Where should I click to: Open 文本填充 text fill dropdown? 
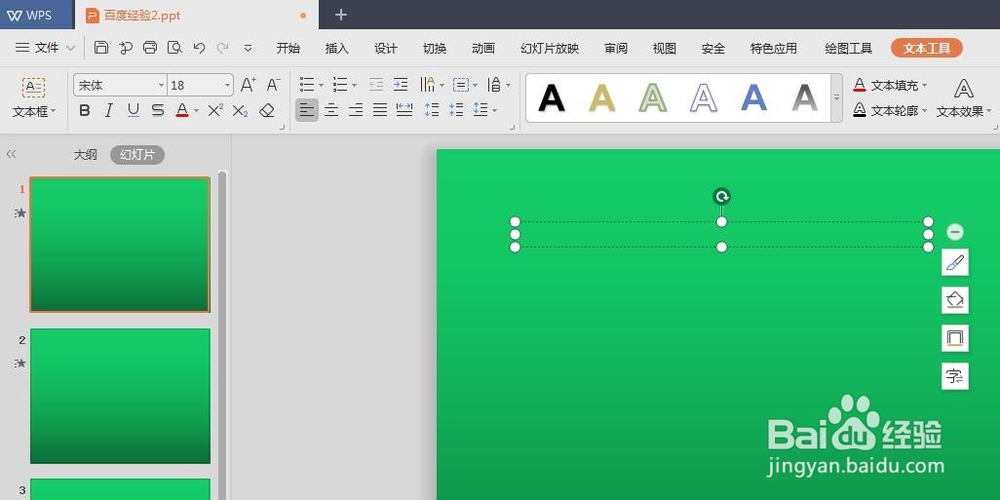(890, 85)
